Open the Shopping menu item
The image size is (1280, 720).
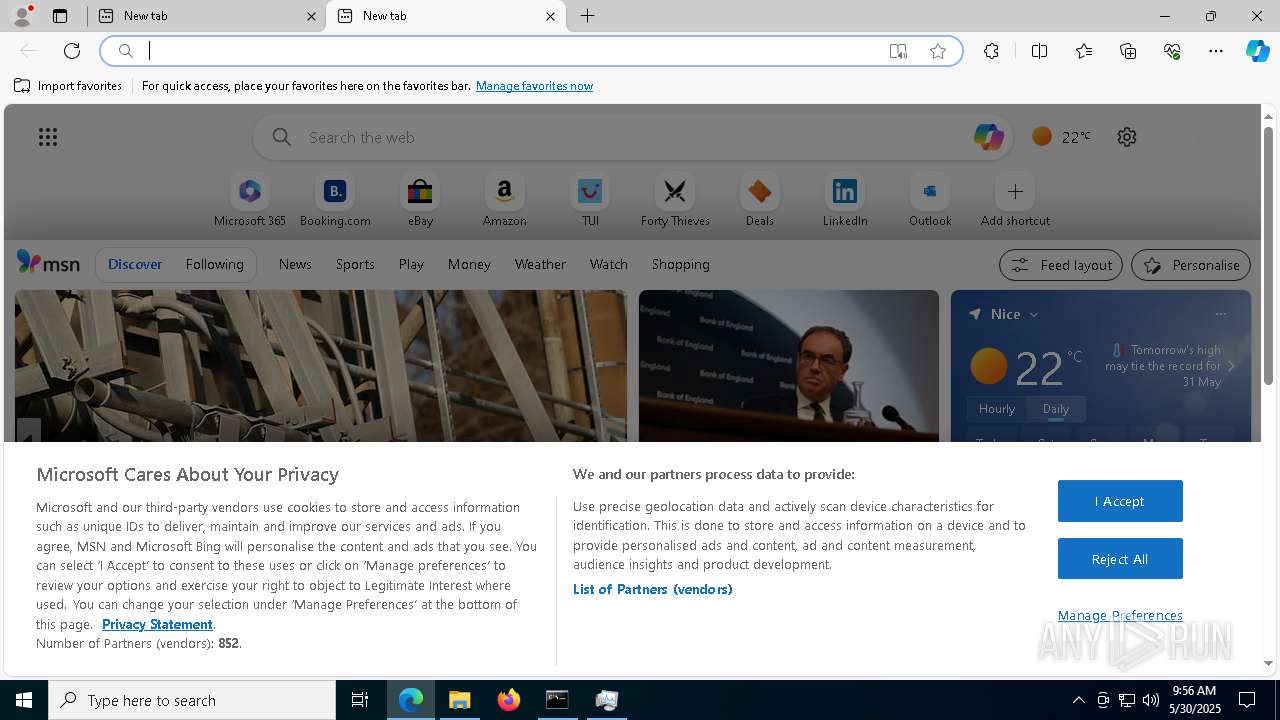(x=681, y=264)
